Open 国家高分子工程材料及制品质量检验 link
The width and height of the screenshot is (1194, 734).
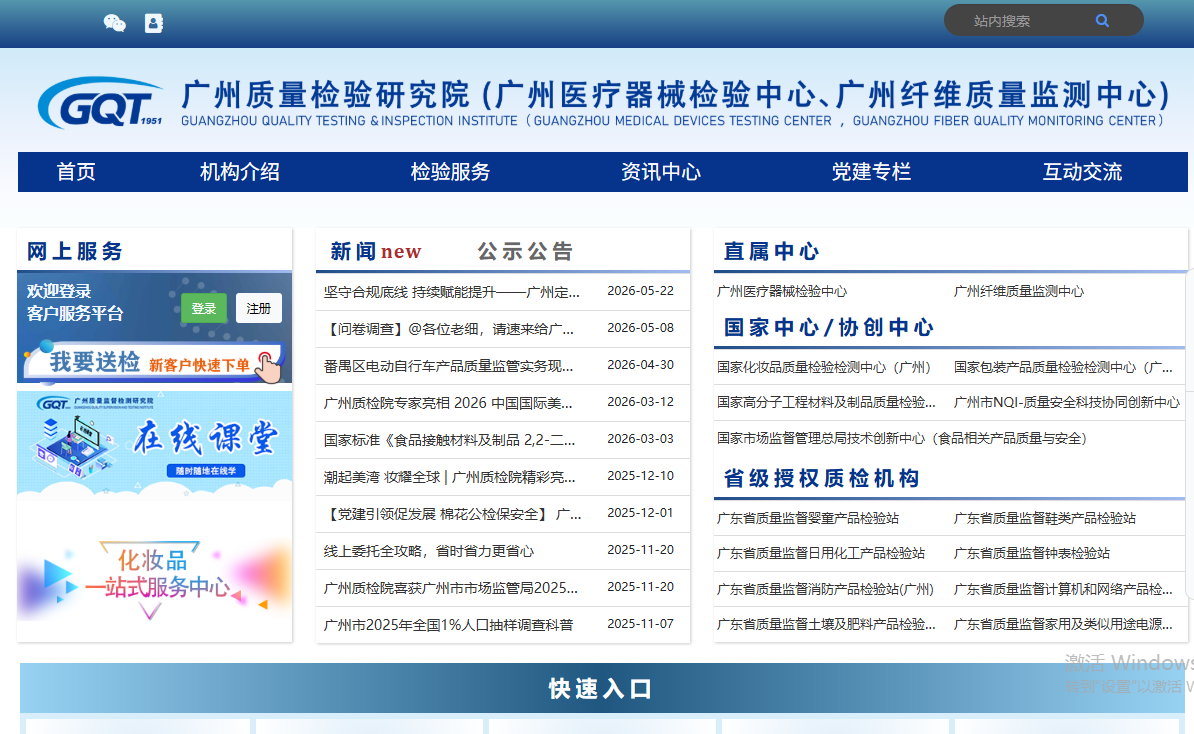826,402
